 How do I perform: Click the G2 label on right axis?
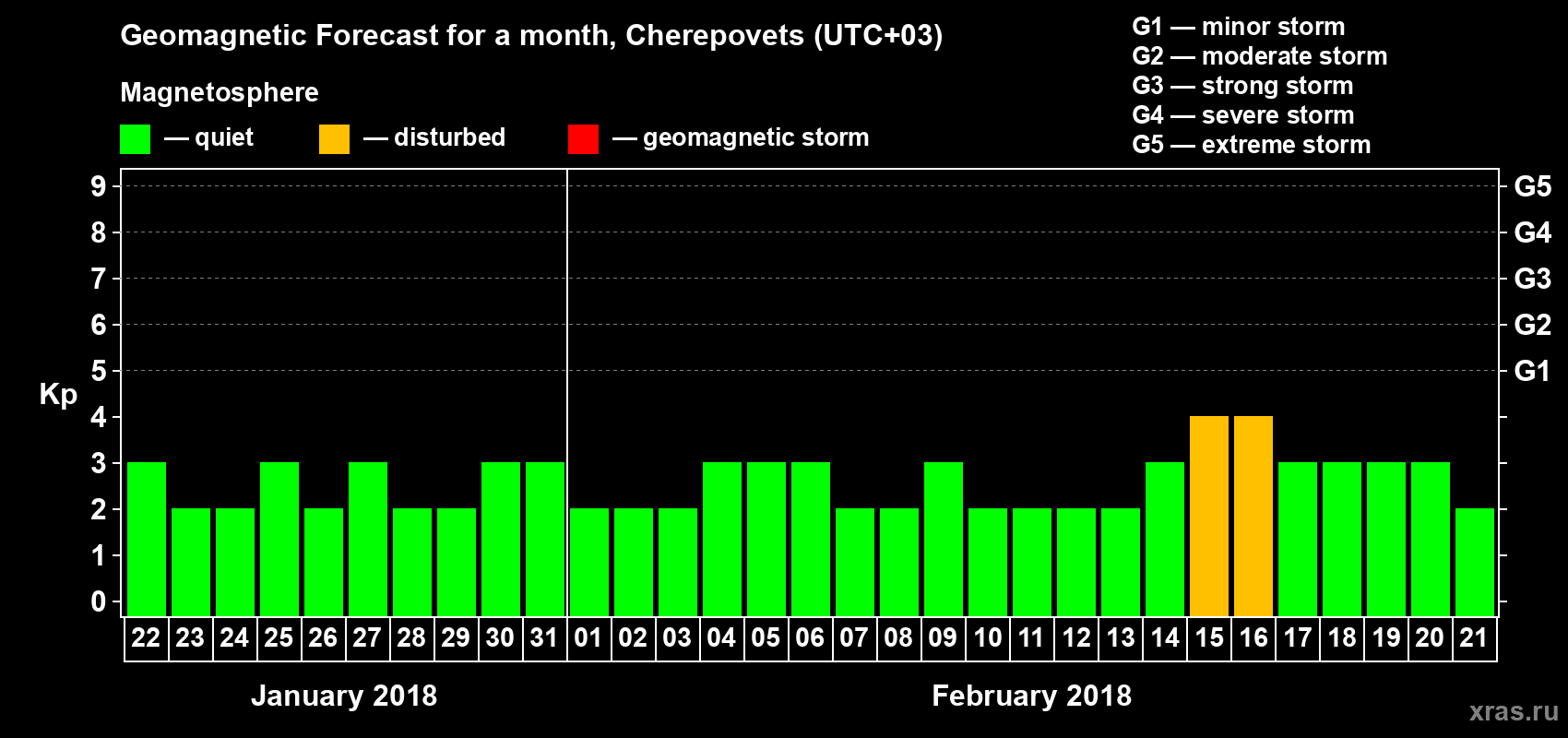pos(1532,325)
